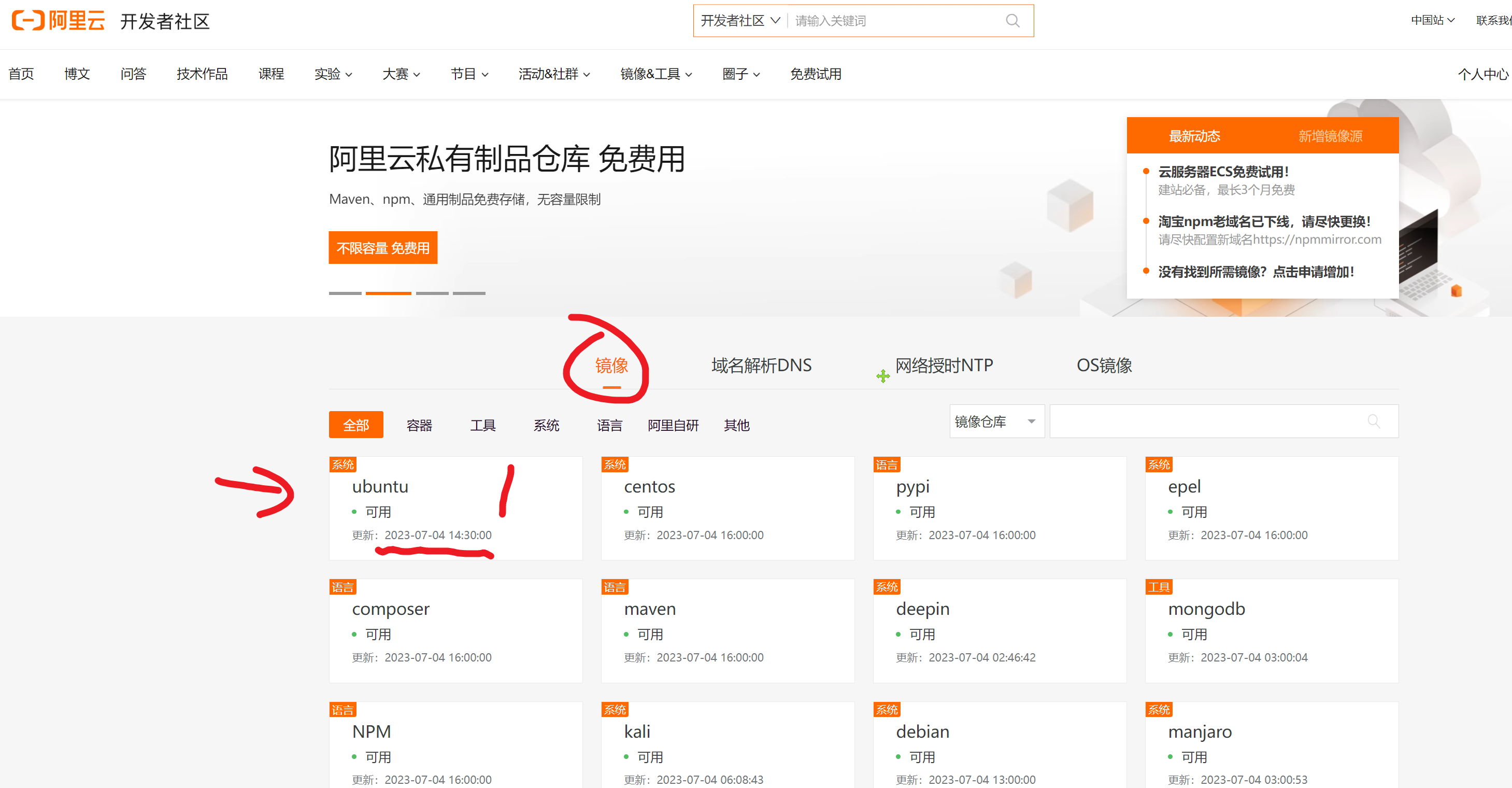
Task: Click the mirror search magnifier icon
Action: (x=1374, y=421)
